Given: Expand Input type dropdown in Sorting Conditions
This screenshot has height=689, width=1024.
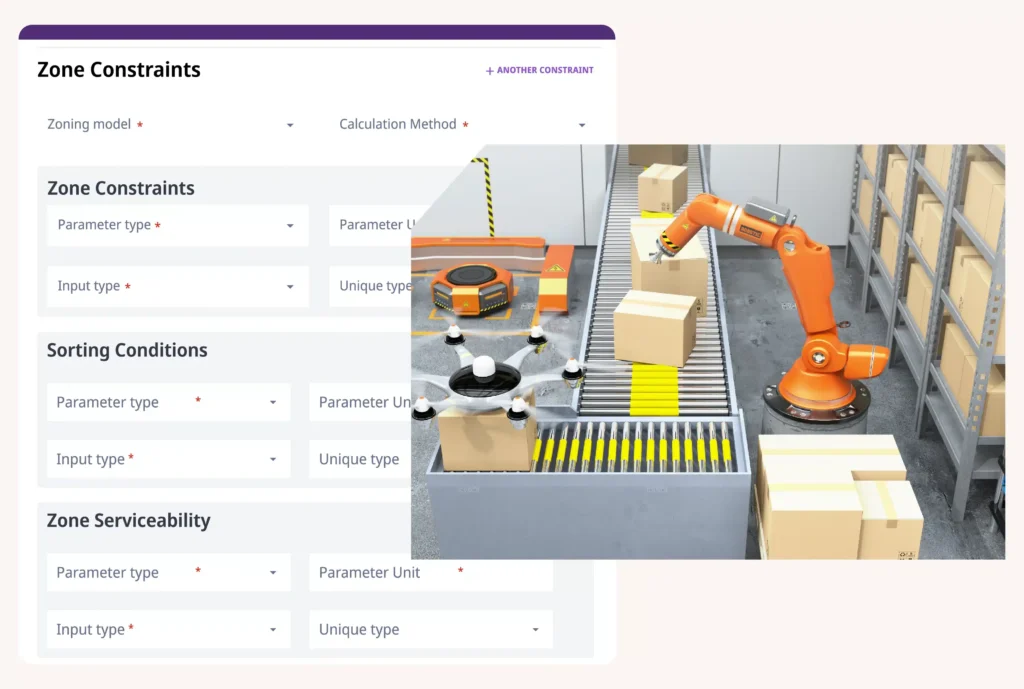Looking at the screenshot, I should tap(168, 460).
